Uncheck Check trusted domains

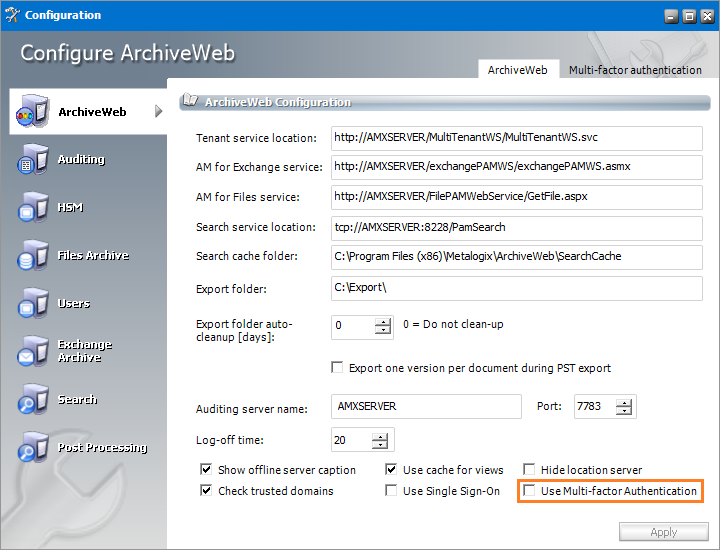206,490
